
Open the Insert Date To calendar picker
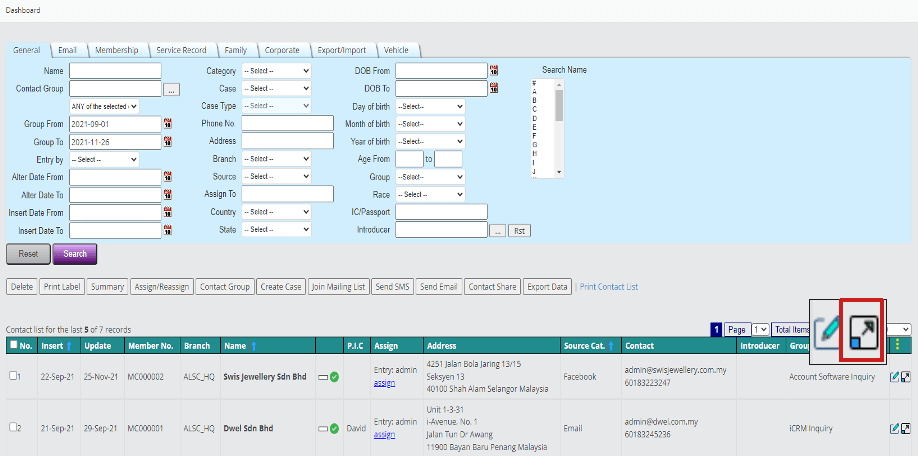(x=168, y=230)
